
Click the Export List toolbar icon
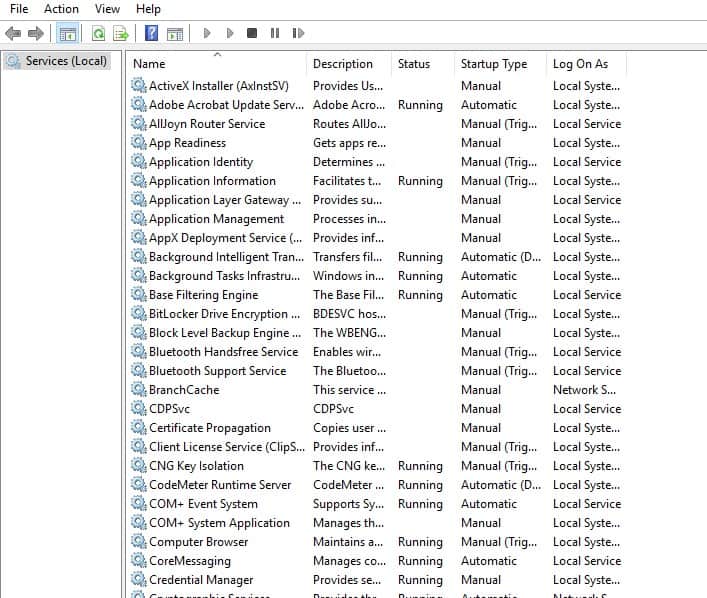click(x=120, y=33)
